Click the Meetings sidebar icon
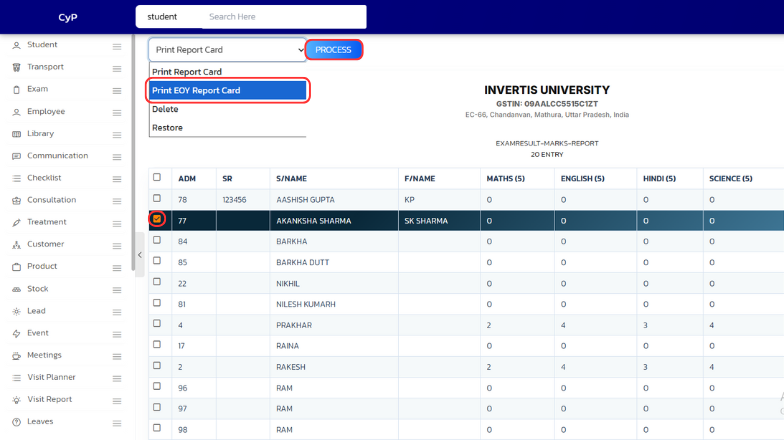The image size is (784, 440). (x=16, y=355)
